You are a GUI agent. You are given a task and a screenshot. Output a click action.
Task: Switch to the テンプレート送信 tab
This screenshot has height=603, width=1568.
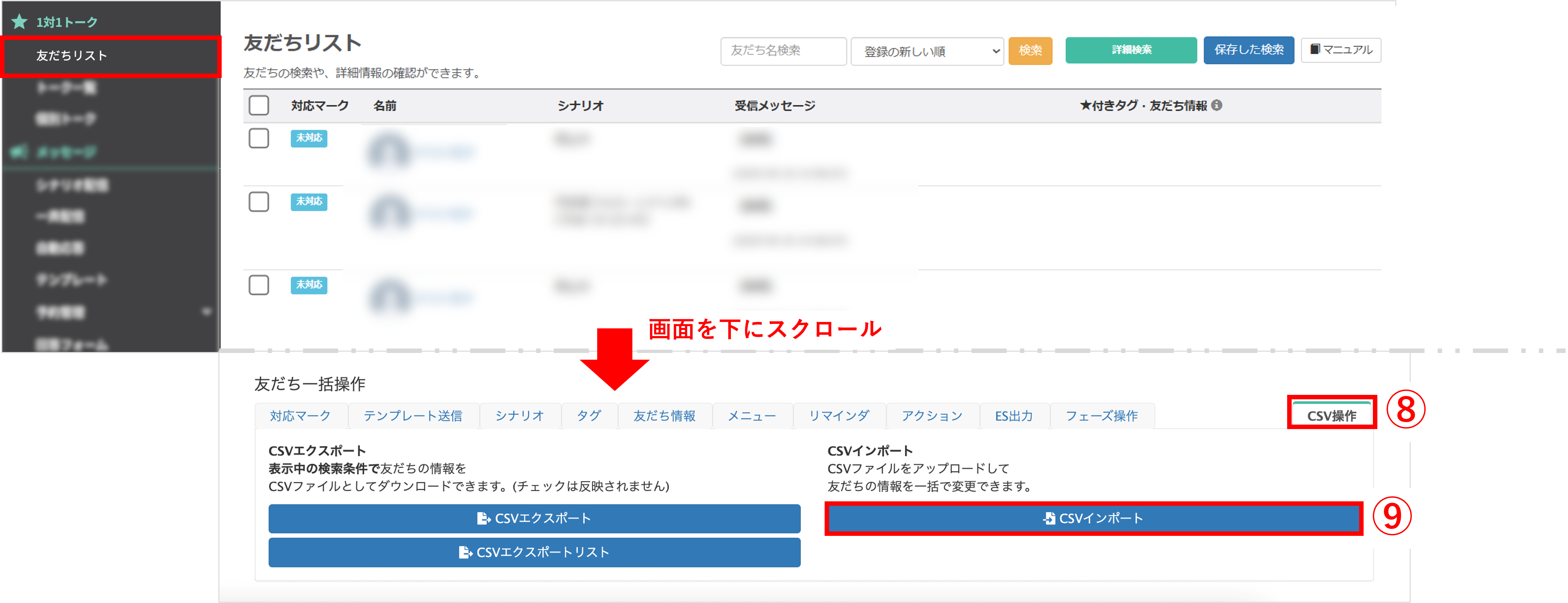413,416
